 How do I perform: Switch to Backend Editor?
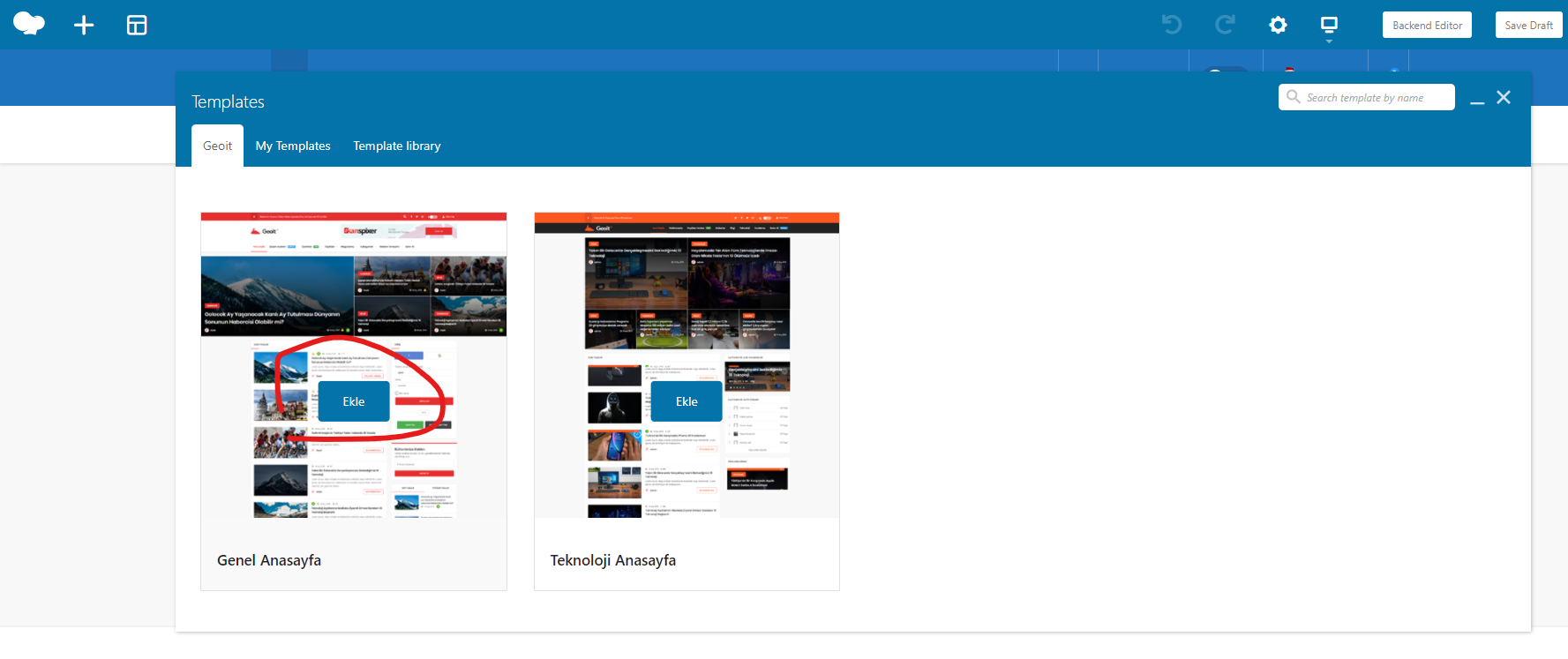(x=1427, y=25)
